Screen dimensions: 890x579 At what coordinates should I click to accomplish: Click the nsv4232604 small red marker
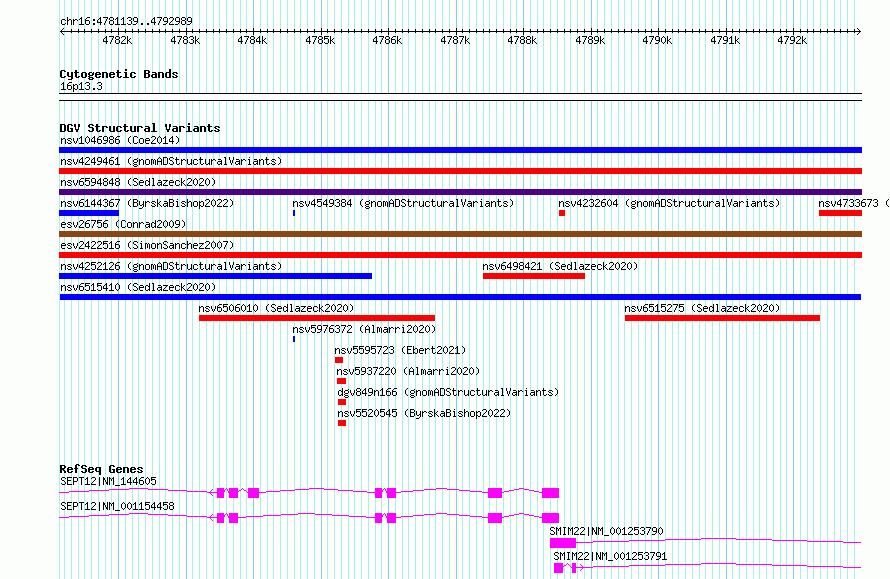562,213
